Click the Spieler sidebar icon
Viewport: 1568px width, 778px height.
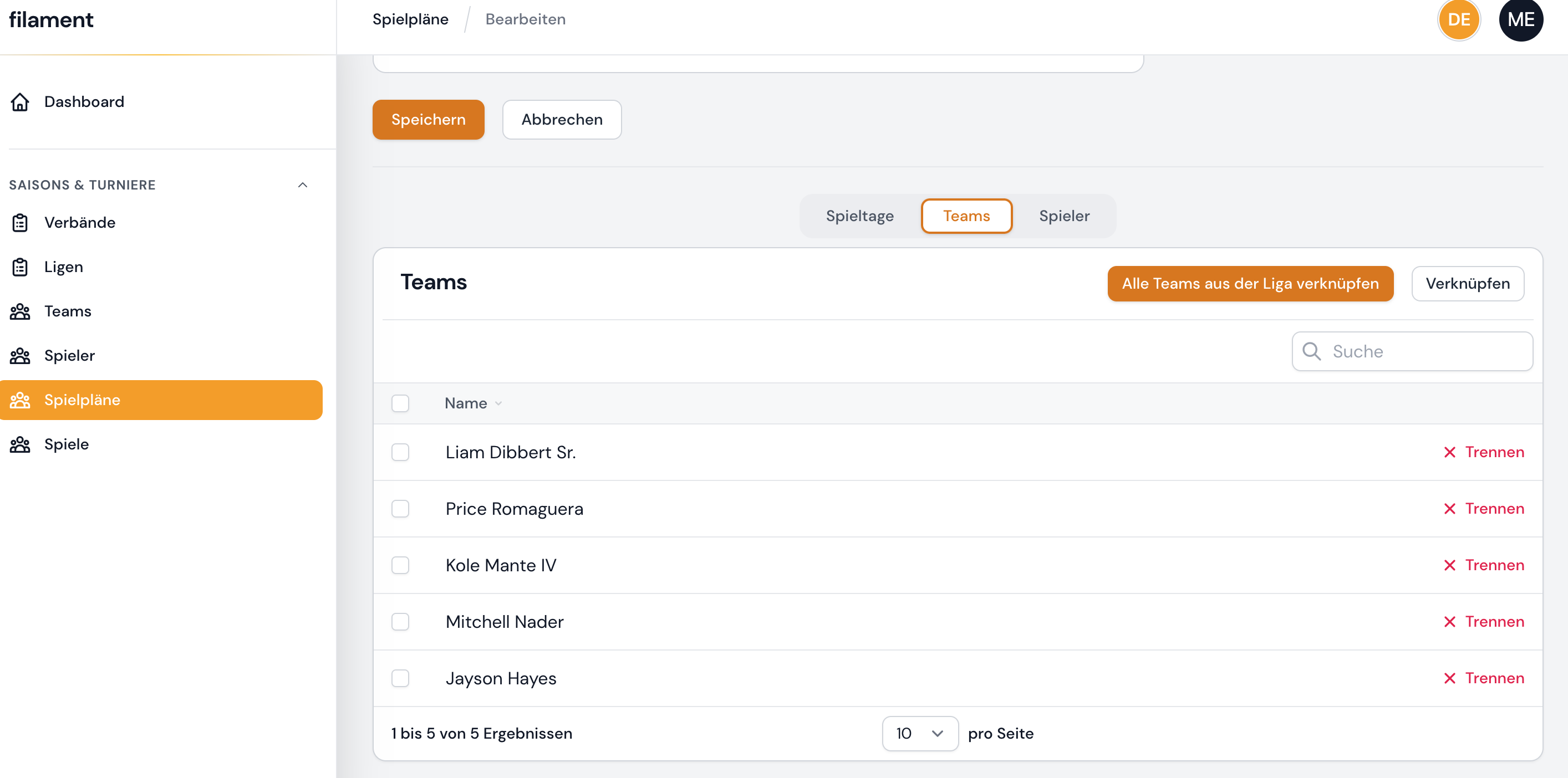20,355
